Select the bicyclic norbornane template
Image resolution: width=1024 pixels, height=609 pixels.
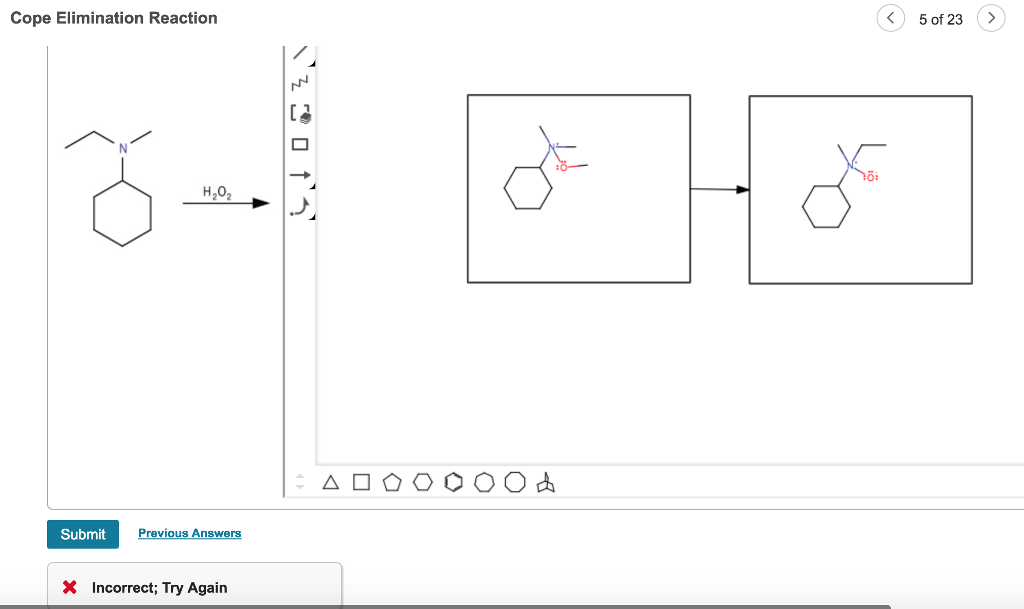545,482
